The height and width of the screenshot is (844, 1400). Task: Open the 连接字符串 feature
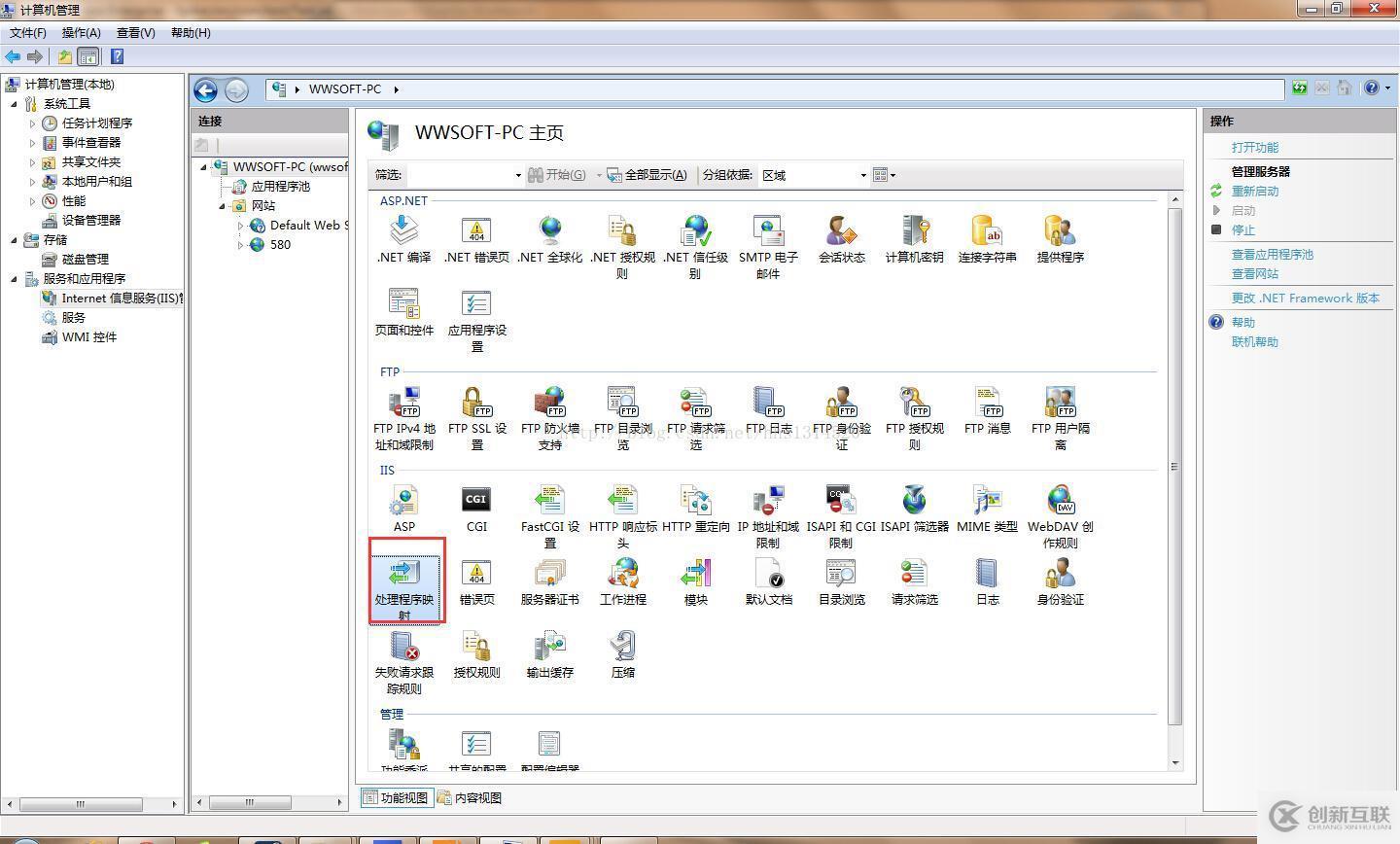pyautogui.click(x=987, y=239)
